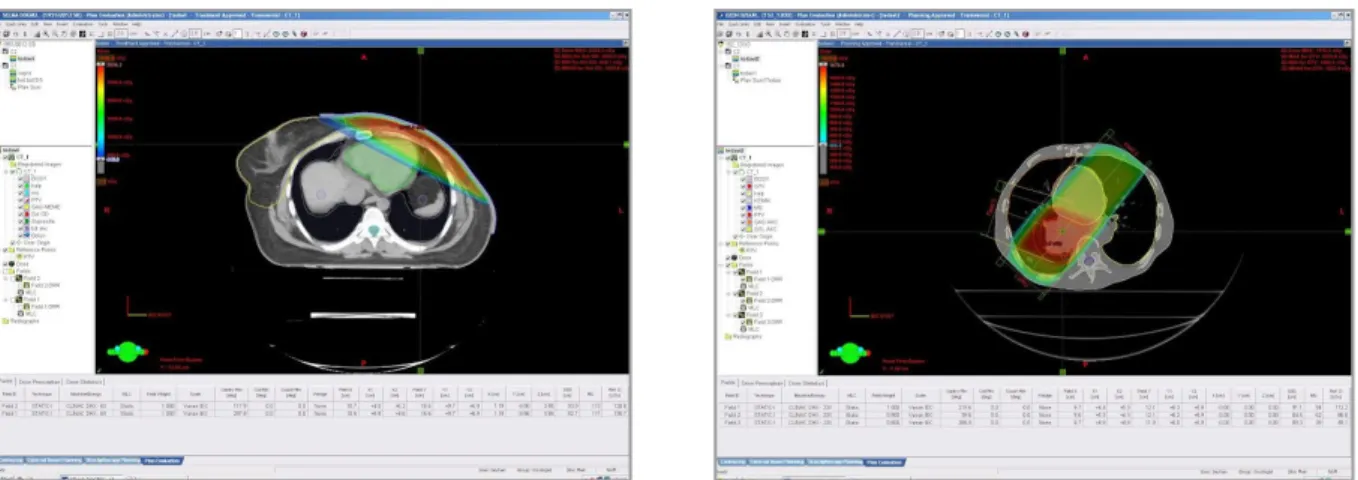The height and width of the screenshot is (480, 1358).
Task: Click magnifier zoom icon in left toolbar
Action: point(46,34)
